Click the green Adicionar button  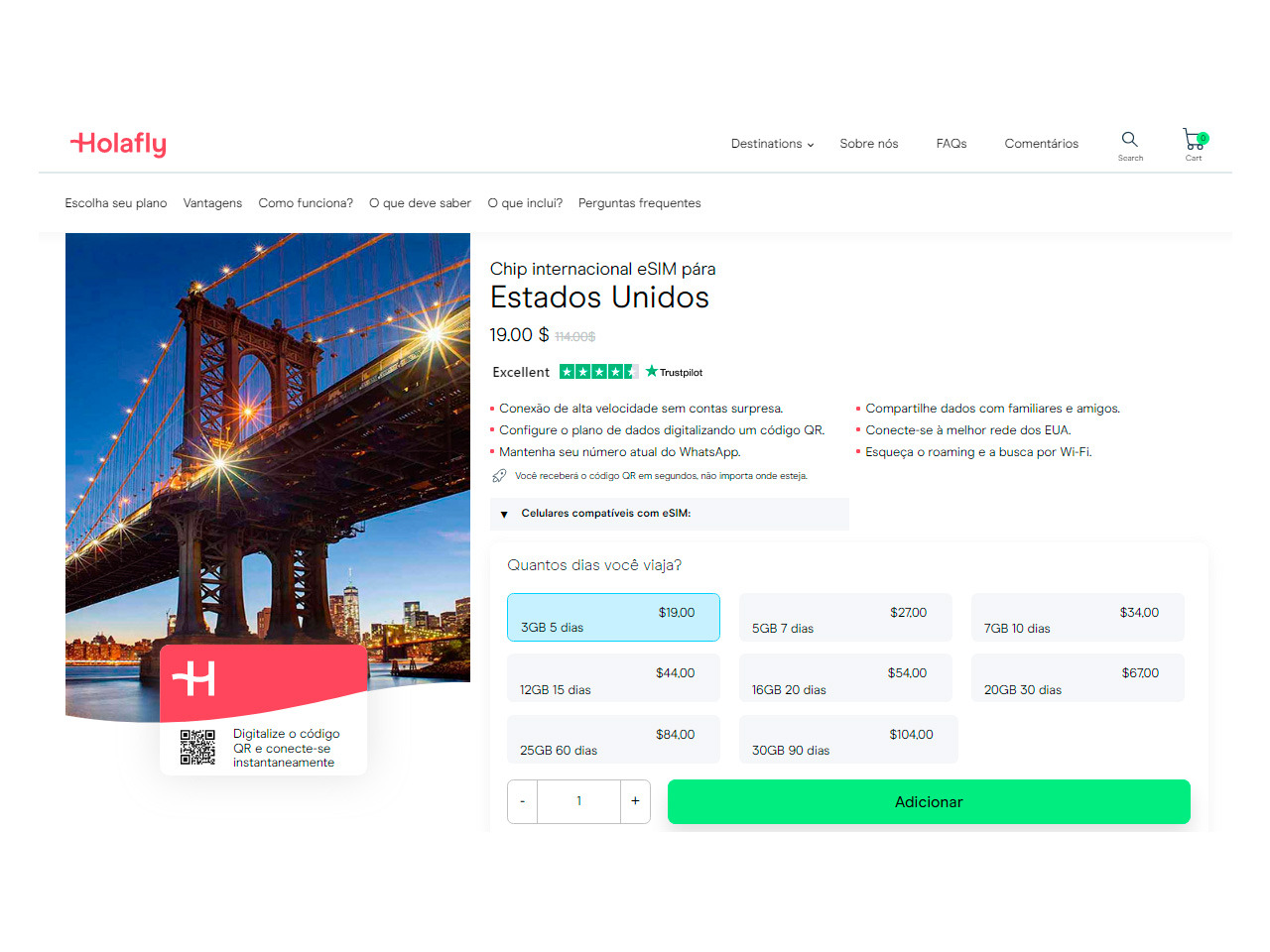929,801
